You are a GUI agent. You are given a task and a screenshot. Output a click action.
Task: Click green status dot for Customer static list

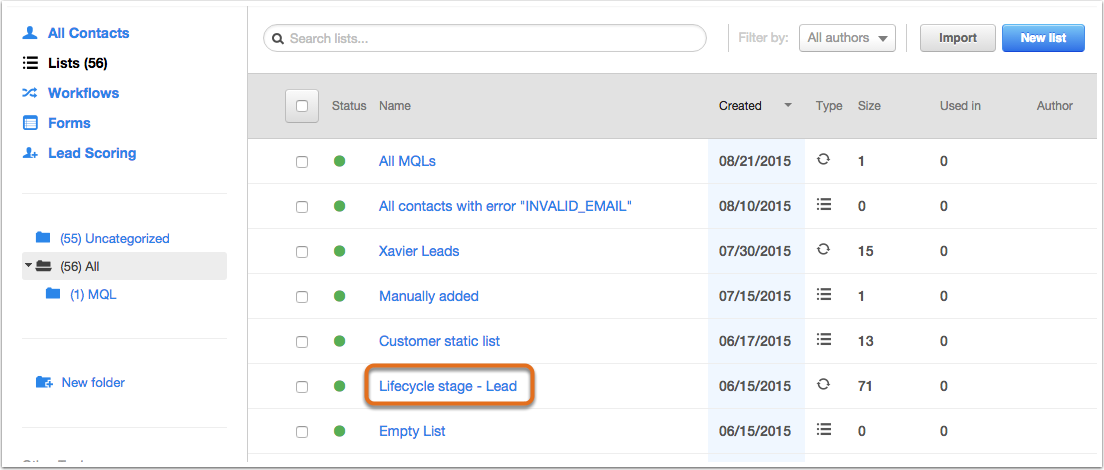tap(339, 341)
